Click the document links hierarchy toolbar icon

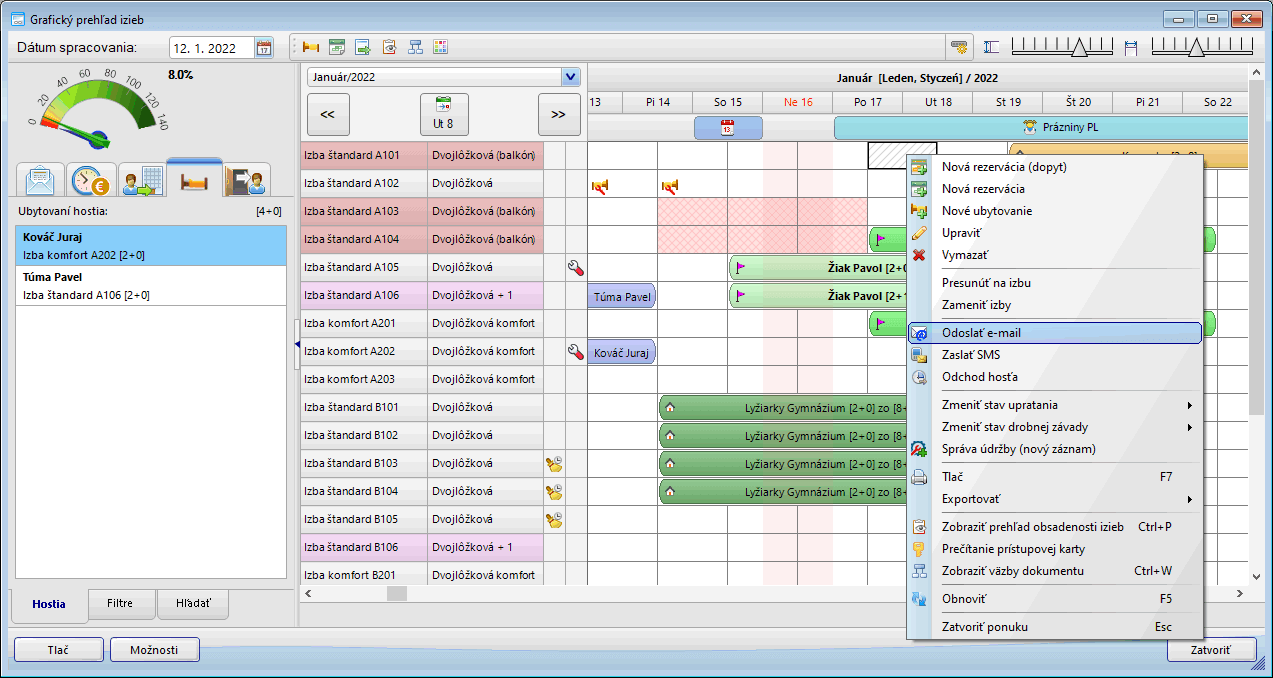[x=415, y=47]
